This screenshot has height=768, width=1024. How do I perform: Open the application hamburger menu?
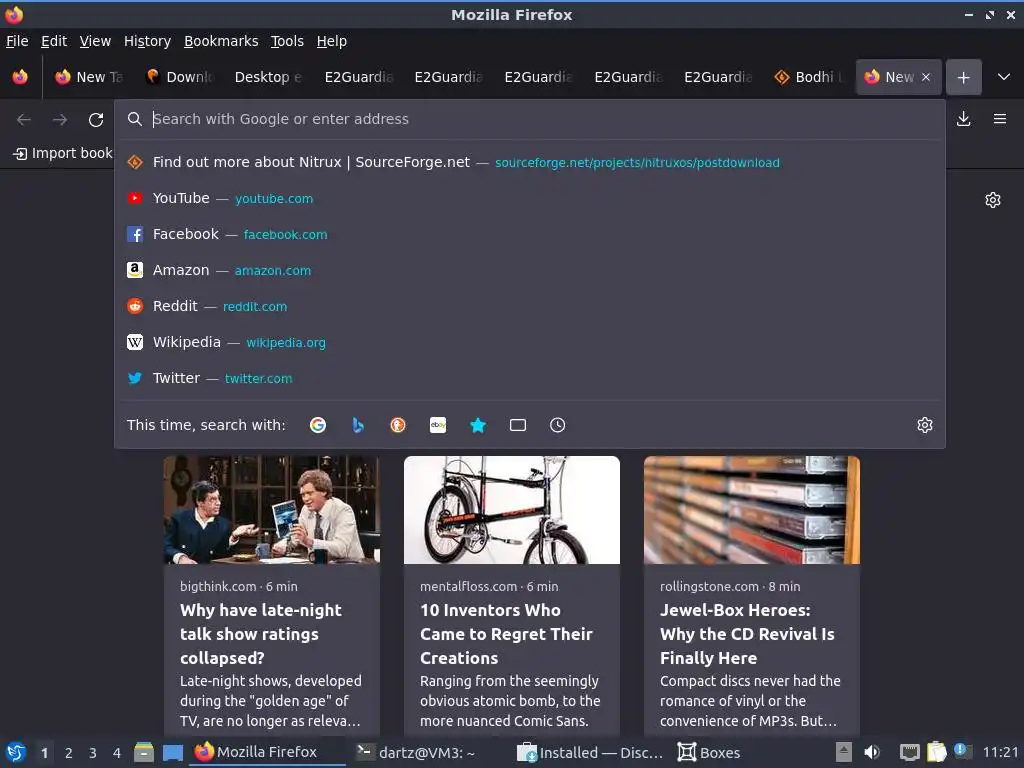[x=999, y=119]
